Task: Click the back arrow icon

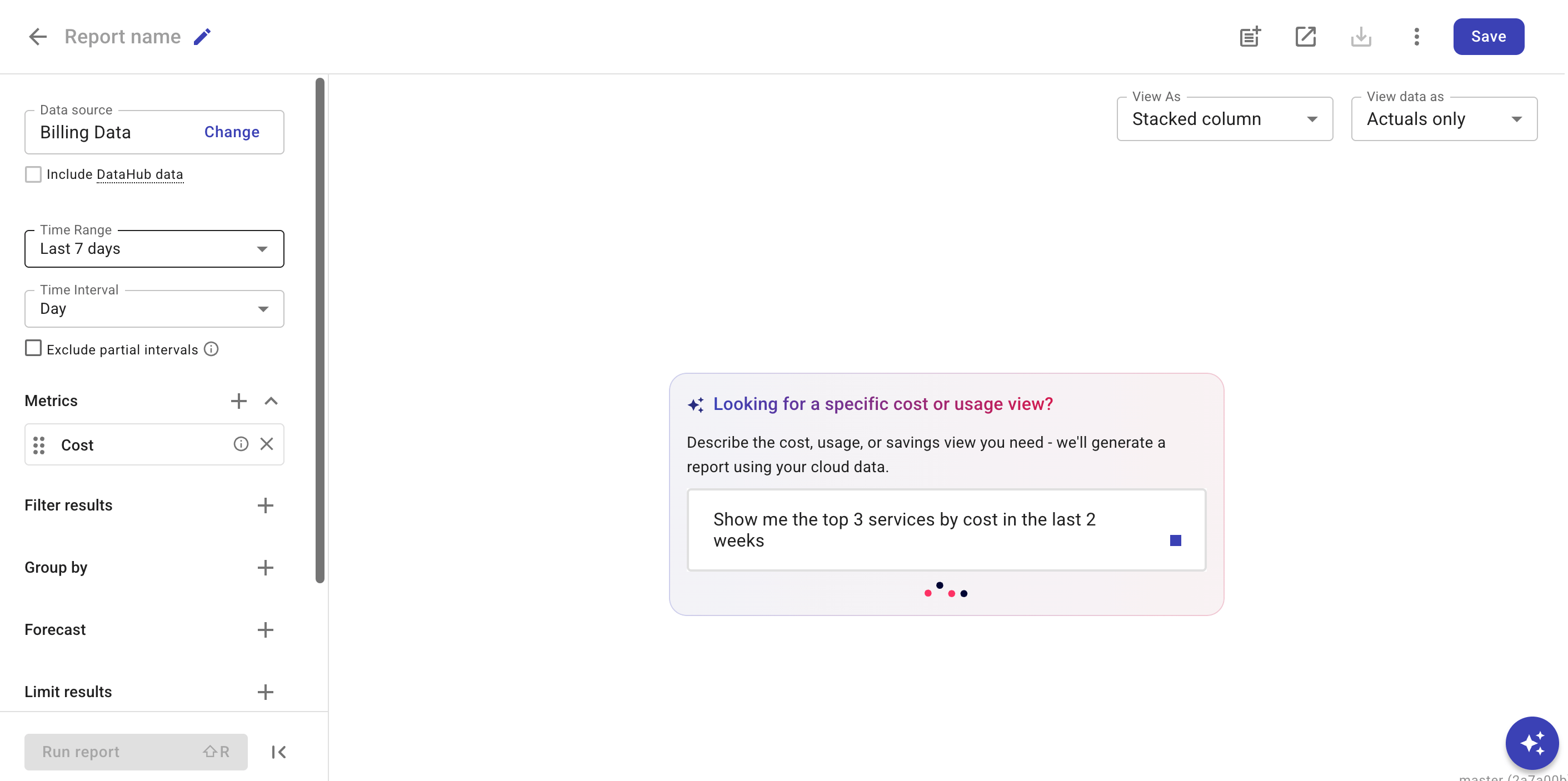Action: coord(38,37)
